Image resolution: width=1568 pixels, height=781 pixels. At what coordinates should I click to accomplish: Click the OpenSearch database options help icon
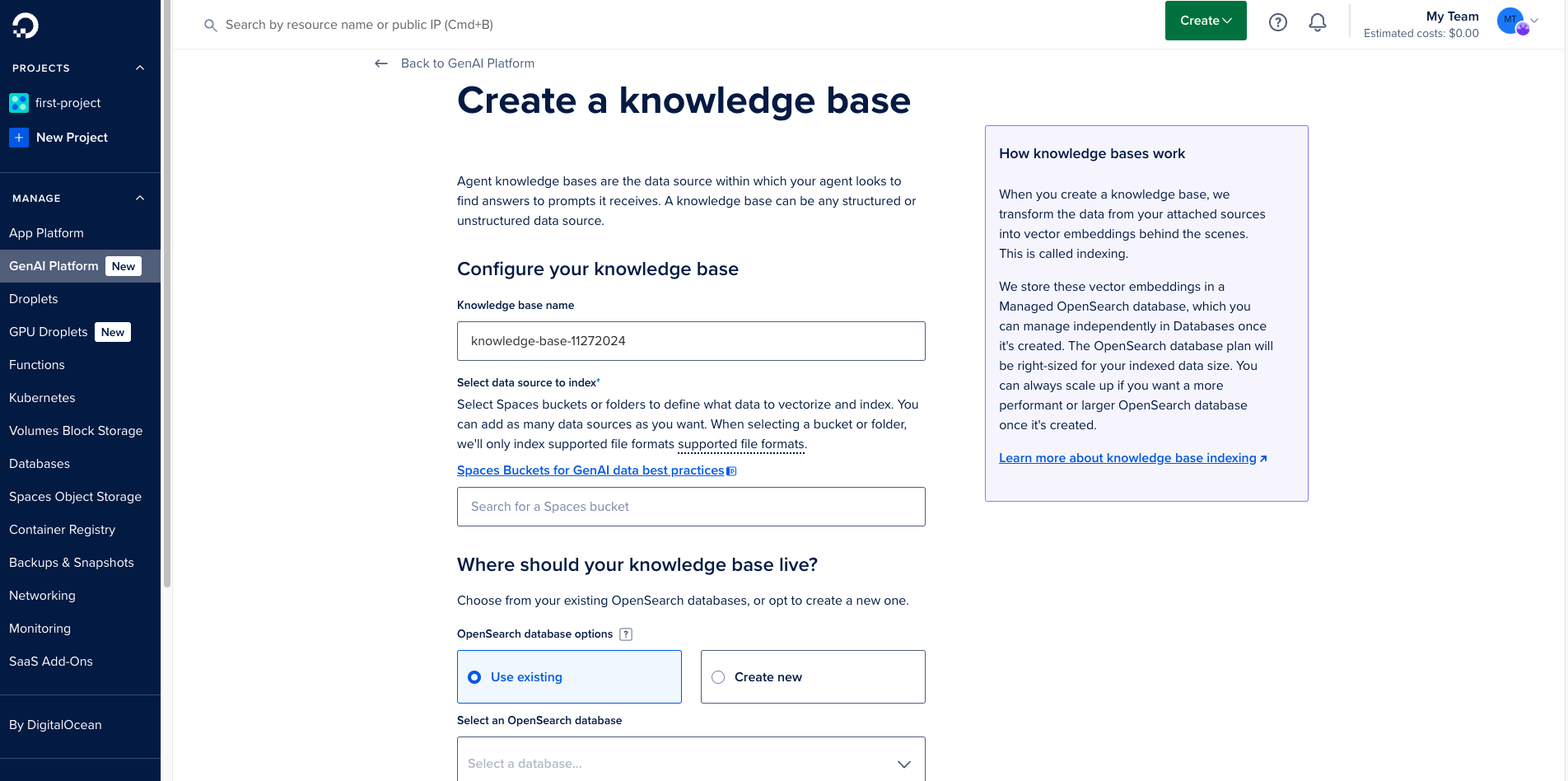(626, 634)
